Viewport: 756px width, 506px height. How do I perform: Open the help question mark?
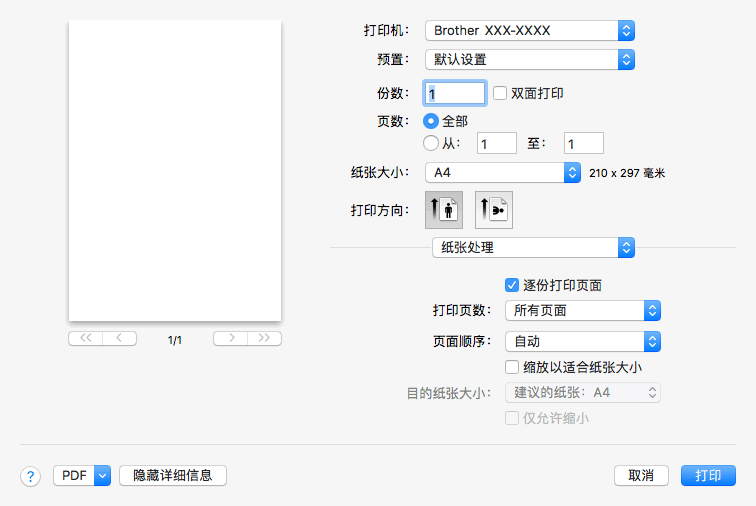[31, 476]
